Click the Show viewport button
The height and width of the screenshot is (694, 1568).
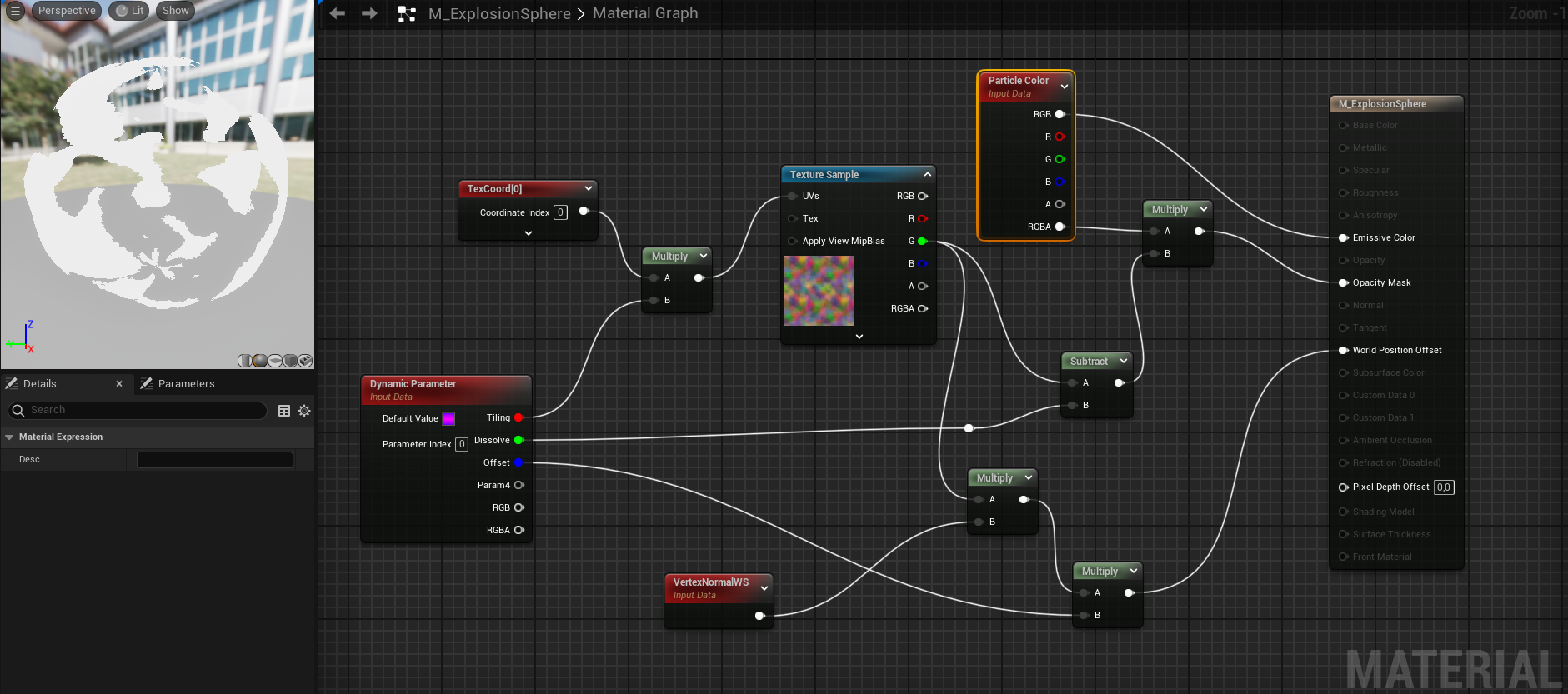click(175, 11)
